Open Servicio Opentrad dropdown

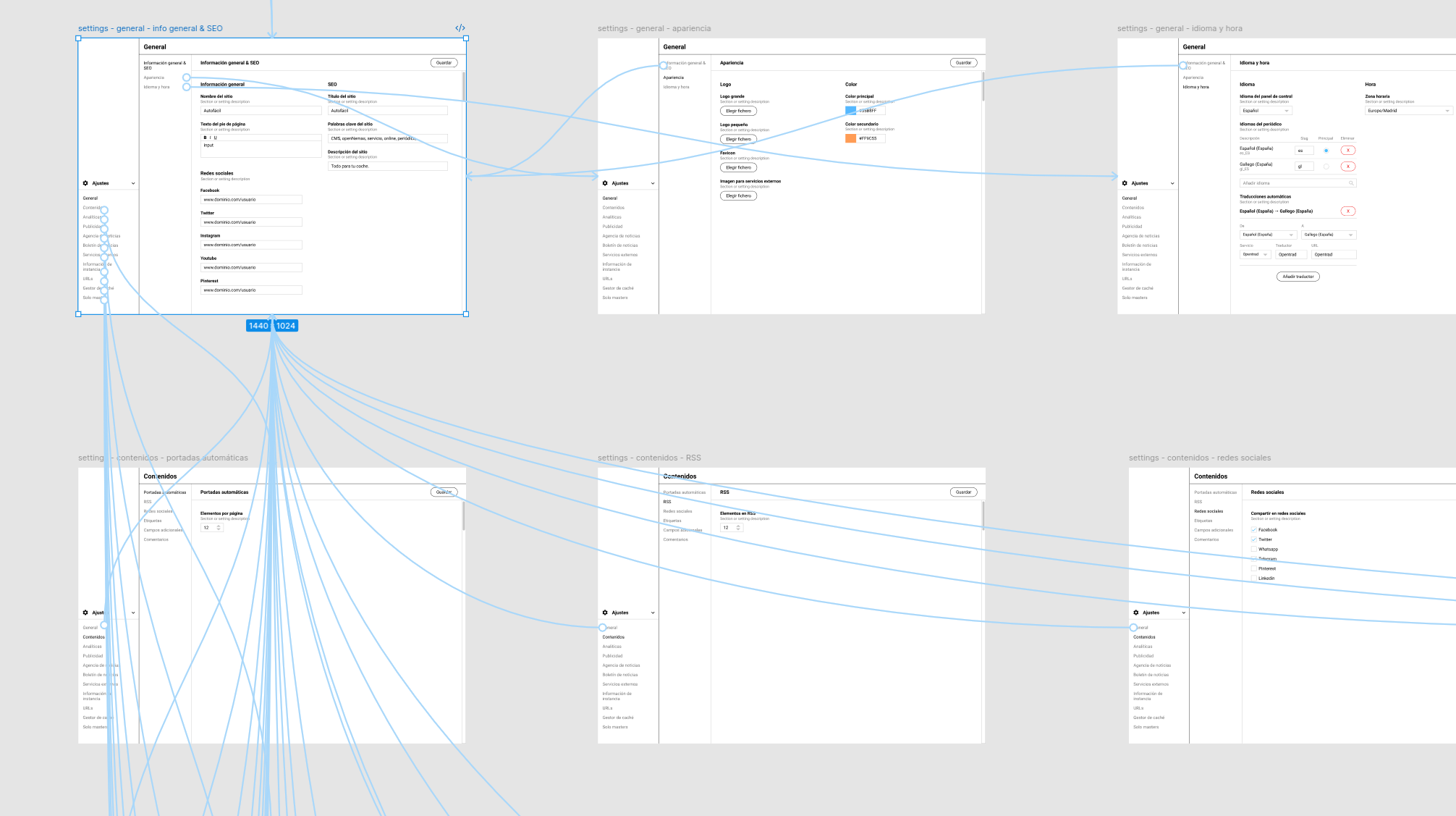point(1255,254)
